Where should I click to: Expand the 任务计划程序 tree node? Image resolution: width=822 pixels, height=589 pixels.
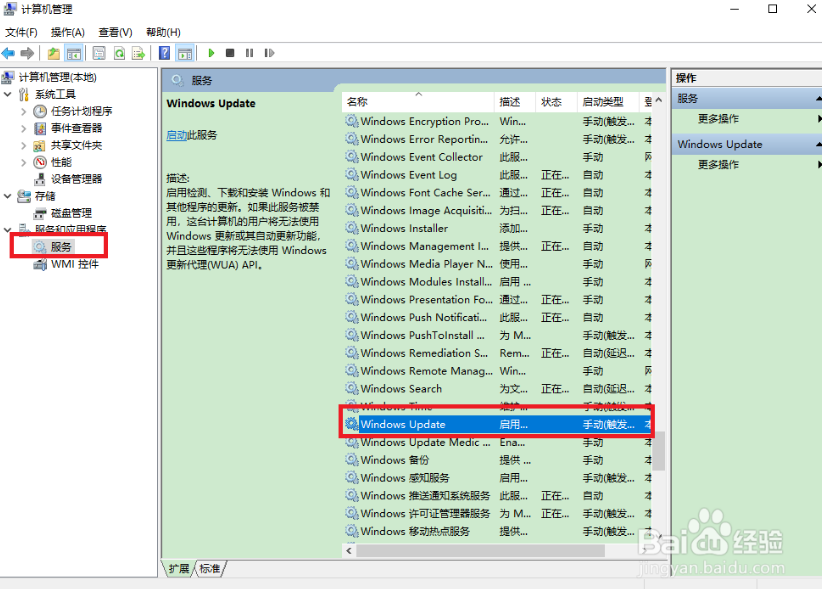tap(24, 111)
